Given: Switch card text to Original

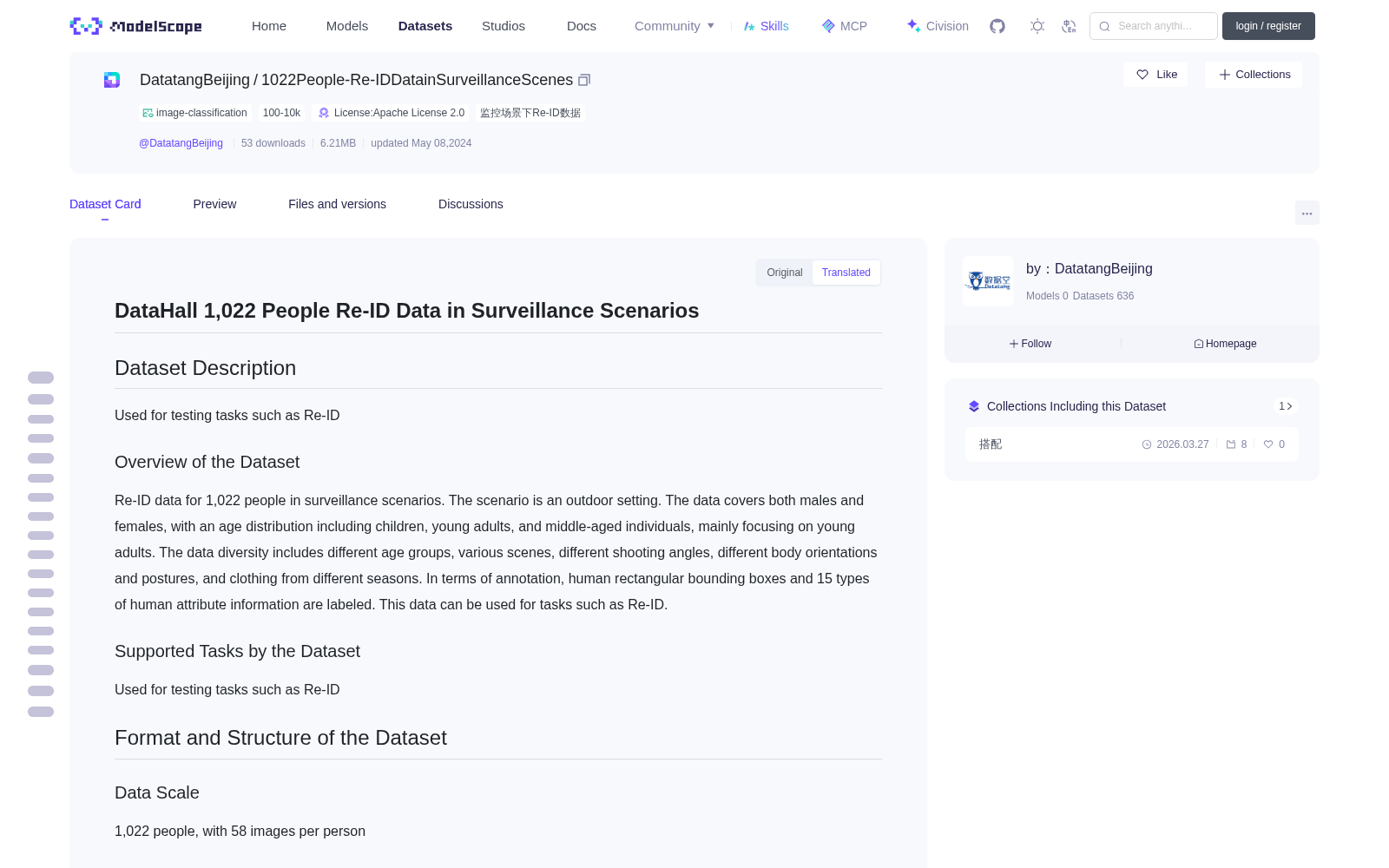Looking at the screenshot, I should (x=785, y=273).
